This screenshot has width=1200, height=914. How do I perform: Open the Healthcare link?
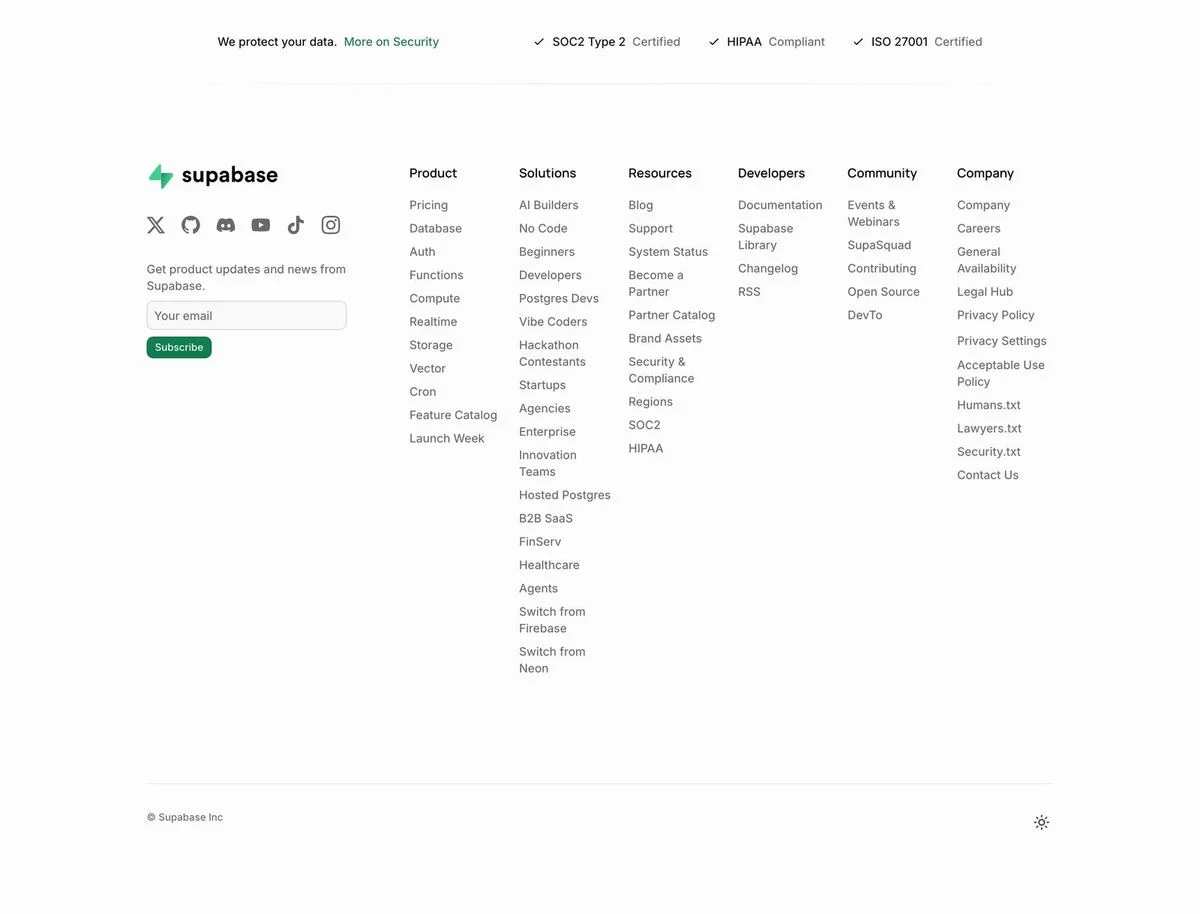[549, 565]
